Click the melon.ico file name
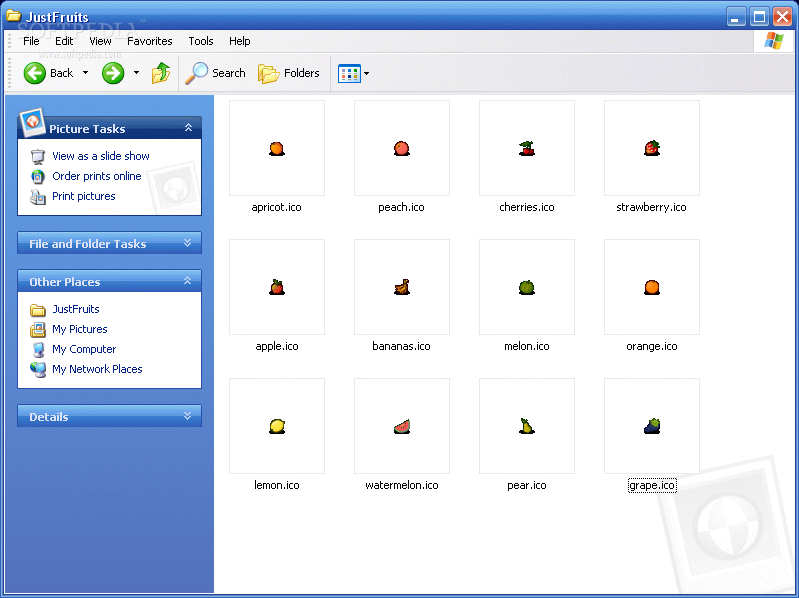The image size is (799, 598). click(x=527, y=346)
